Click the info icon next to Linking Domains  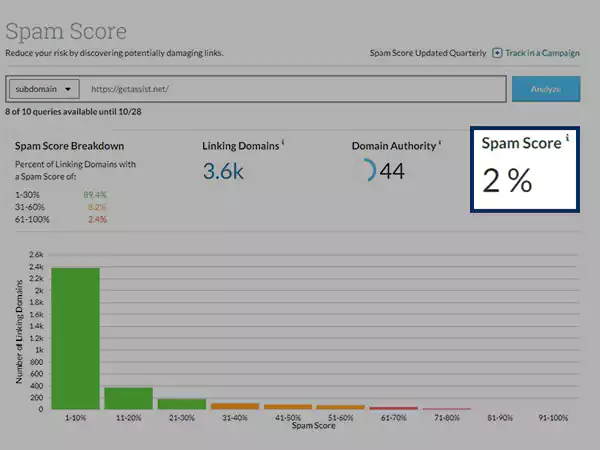pyautogui.click(x=283, y=144)
